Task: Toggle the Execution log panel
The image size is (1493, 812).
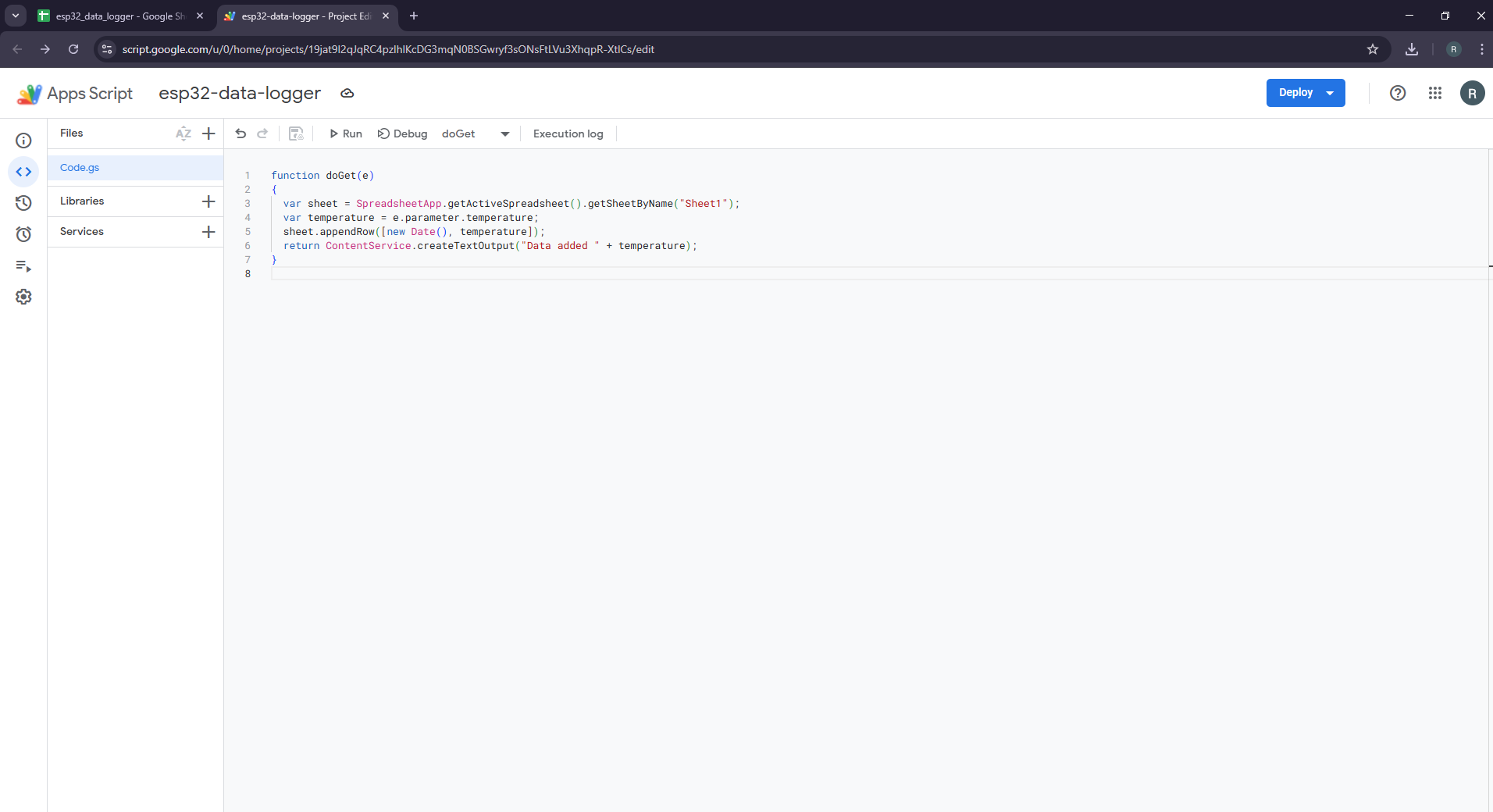Action: coord(568,134)
